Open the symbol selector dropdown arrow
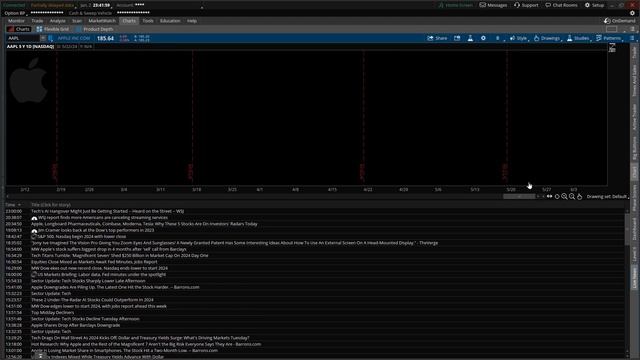Image resolution: width=640 pixels, height=360 pixels. click(x=43, y=38)
